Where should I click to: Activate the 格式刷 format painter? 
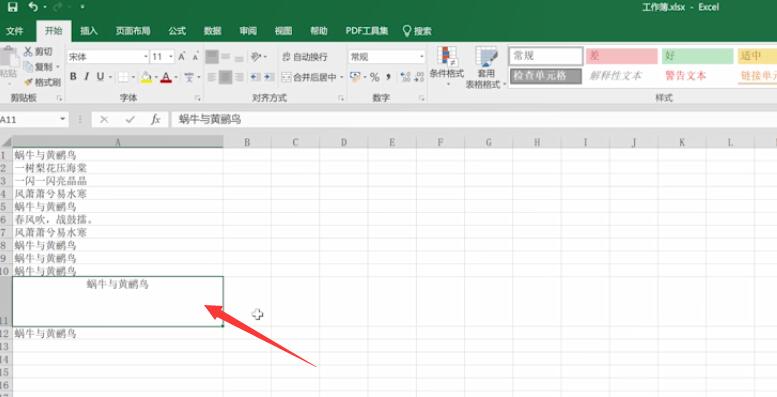click(x=42, y=82)
